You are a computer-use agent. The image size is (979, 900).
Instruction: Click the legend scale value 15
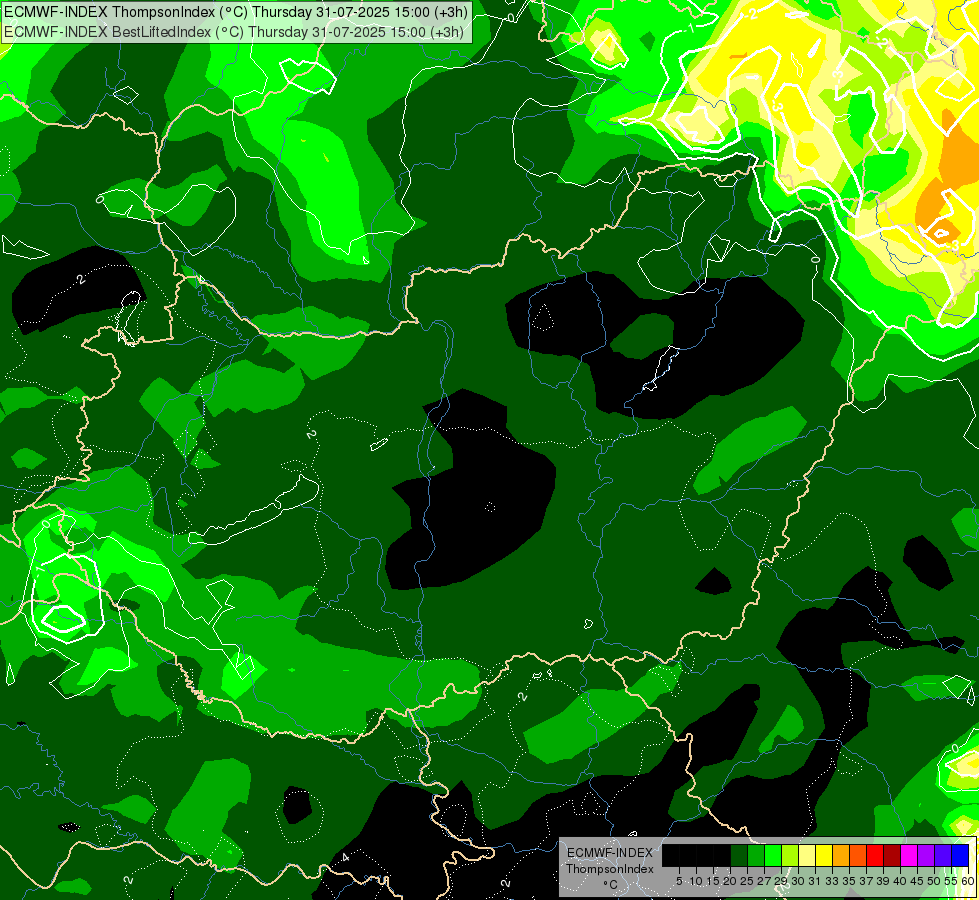tap(713, 881)
